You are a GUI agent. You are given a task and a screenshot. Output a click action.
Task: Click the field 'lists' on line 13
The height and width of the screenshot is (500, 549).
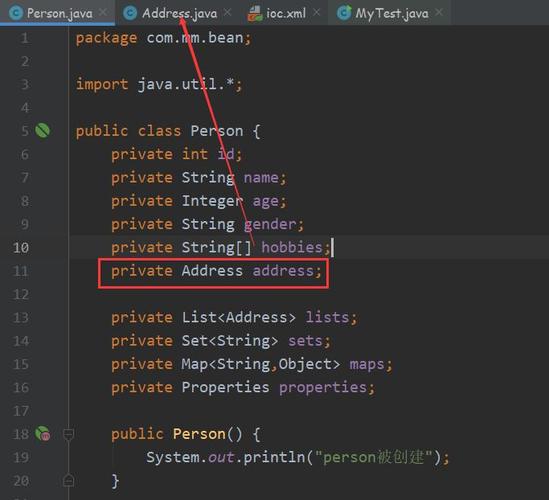click(327, 318)
